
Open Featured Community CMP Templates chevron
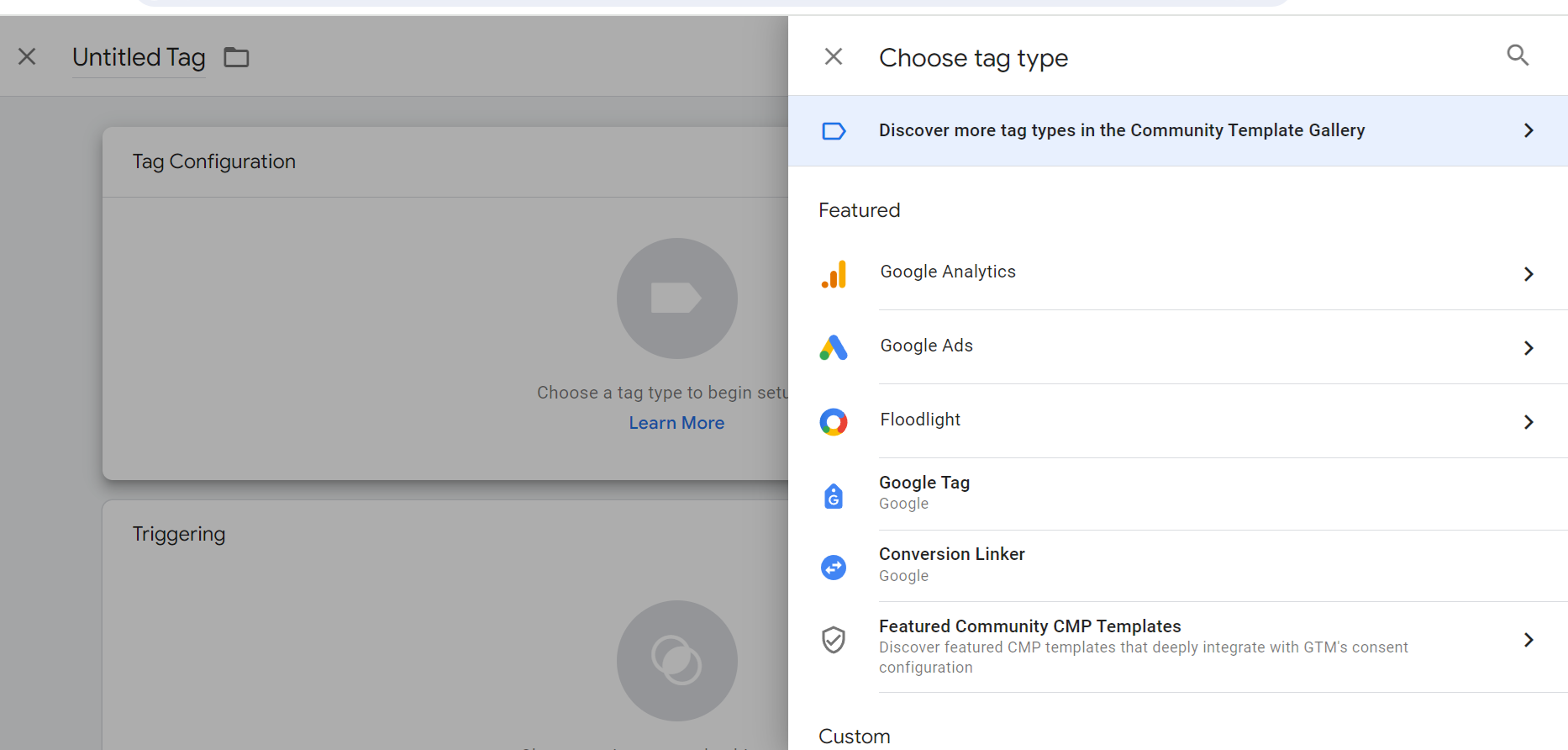coord(1529,640)
